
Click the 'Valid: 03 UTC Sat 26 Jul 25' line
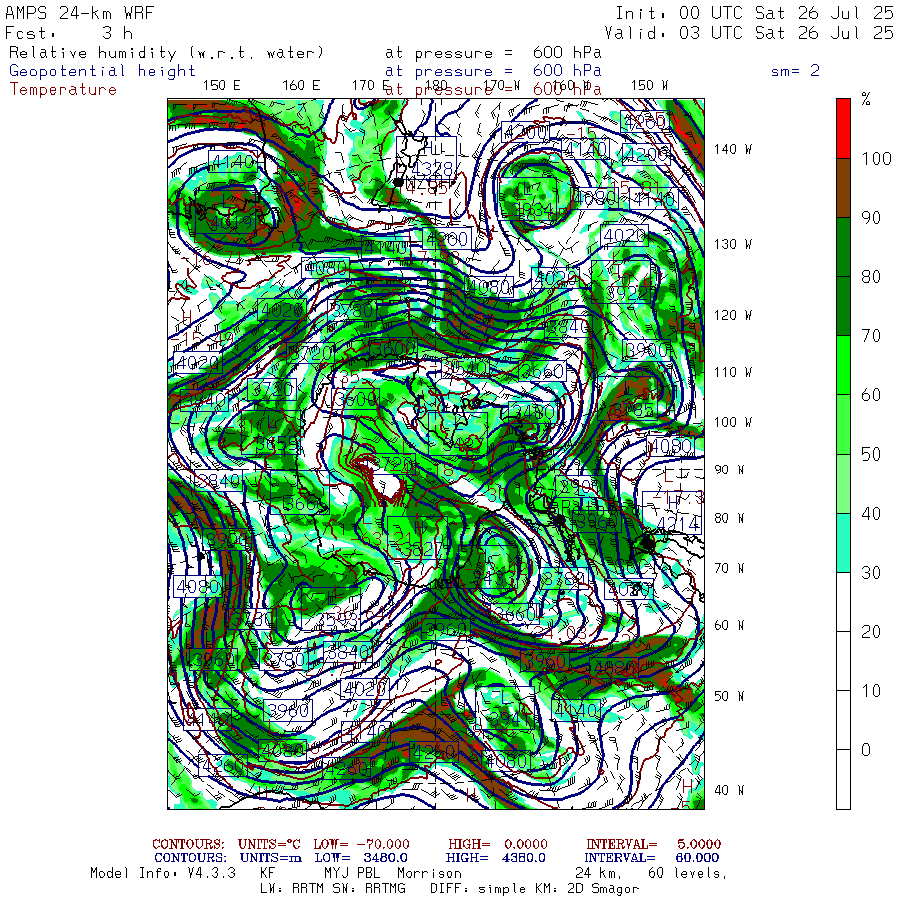click(749, 33)
